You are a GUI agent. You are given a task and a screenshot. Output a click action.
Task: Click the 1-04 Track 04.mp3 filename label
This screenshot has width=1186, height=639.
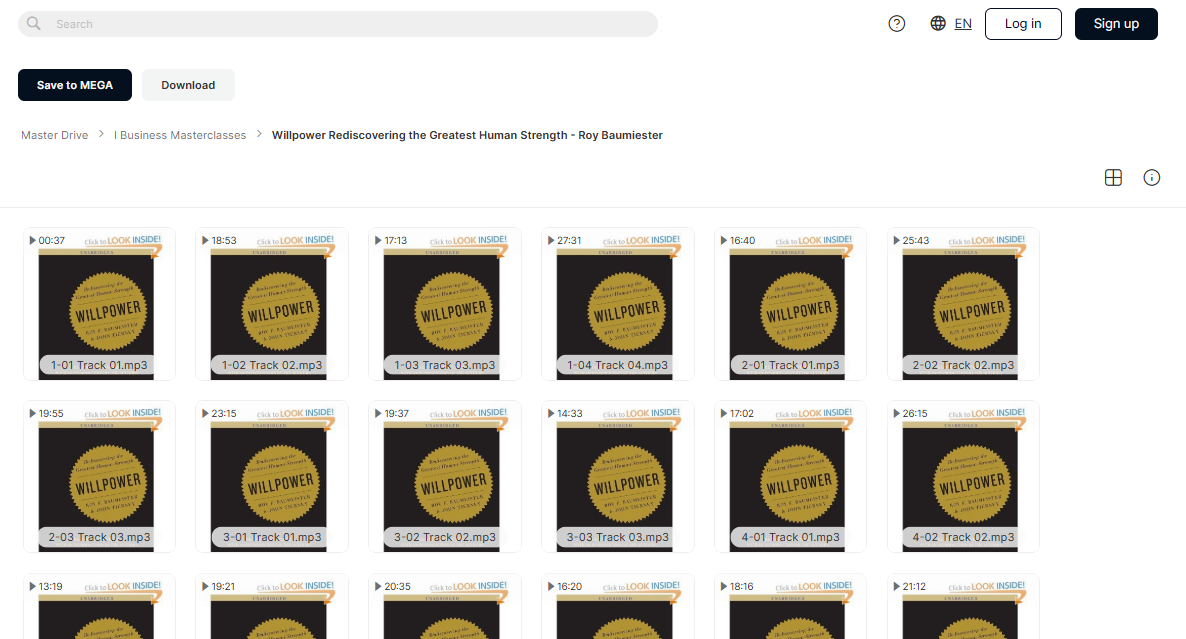(618, 365)
